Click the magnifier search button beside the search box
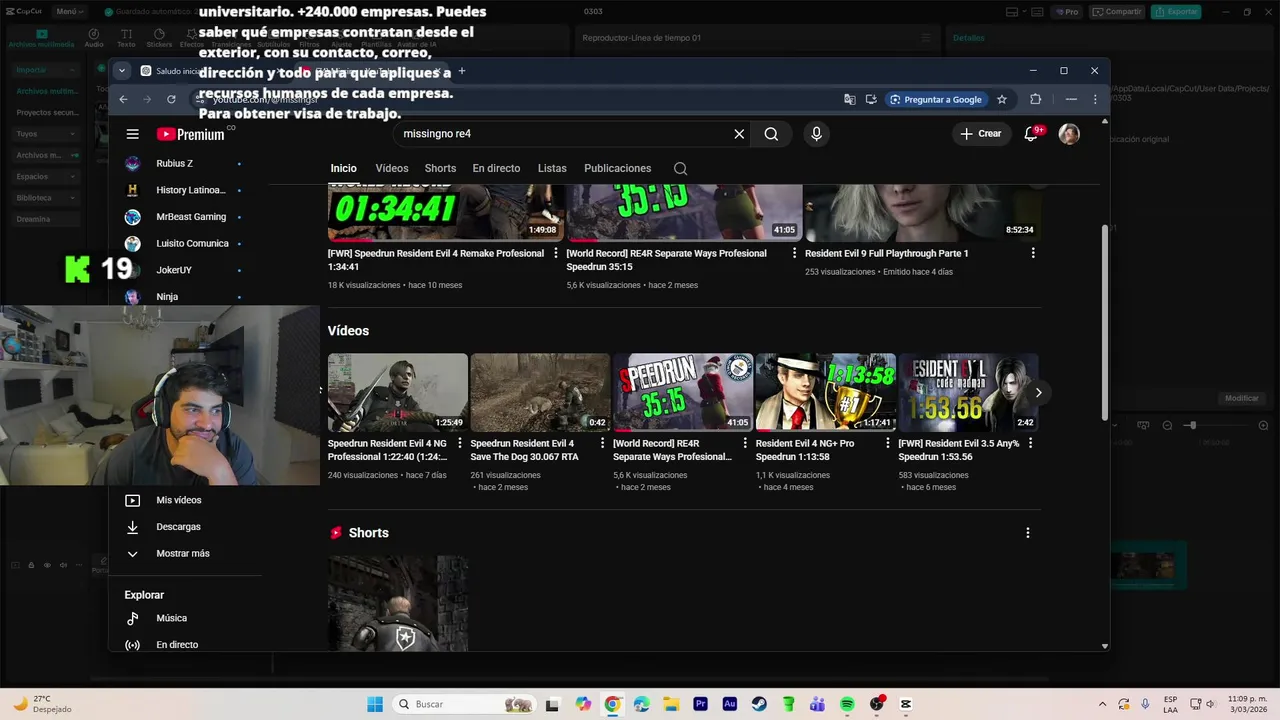This screenshot has width=1280, height=720. 771,134
